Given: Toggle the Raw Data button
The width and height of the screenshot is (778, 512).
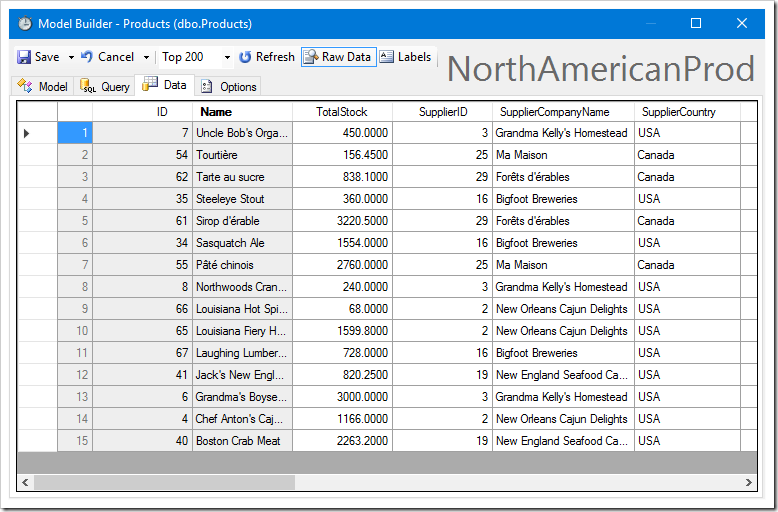Looking at the screenshot, I should pyautogui.click(x=338, y=57).
